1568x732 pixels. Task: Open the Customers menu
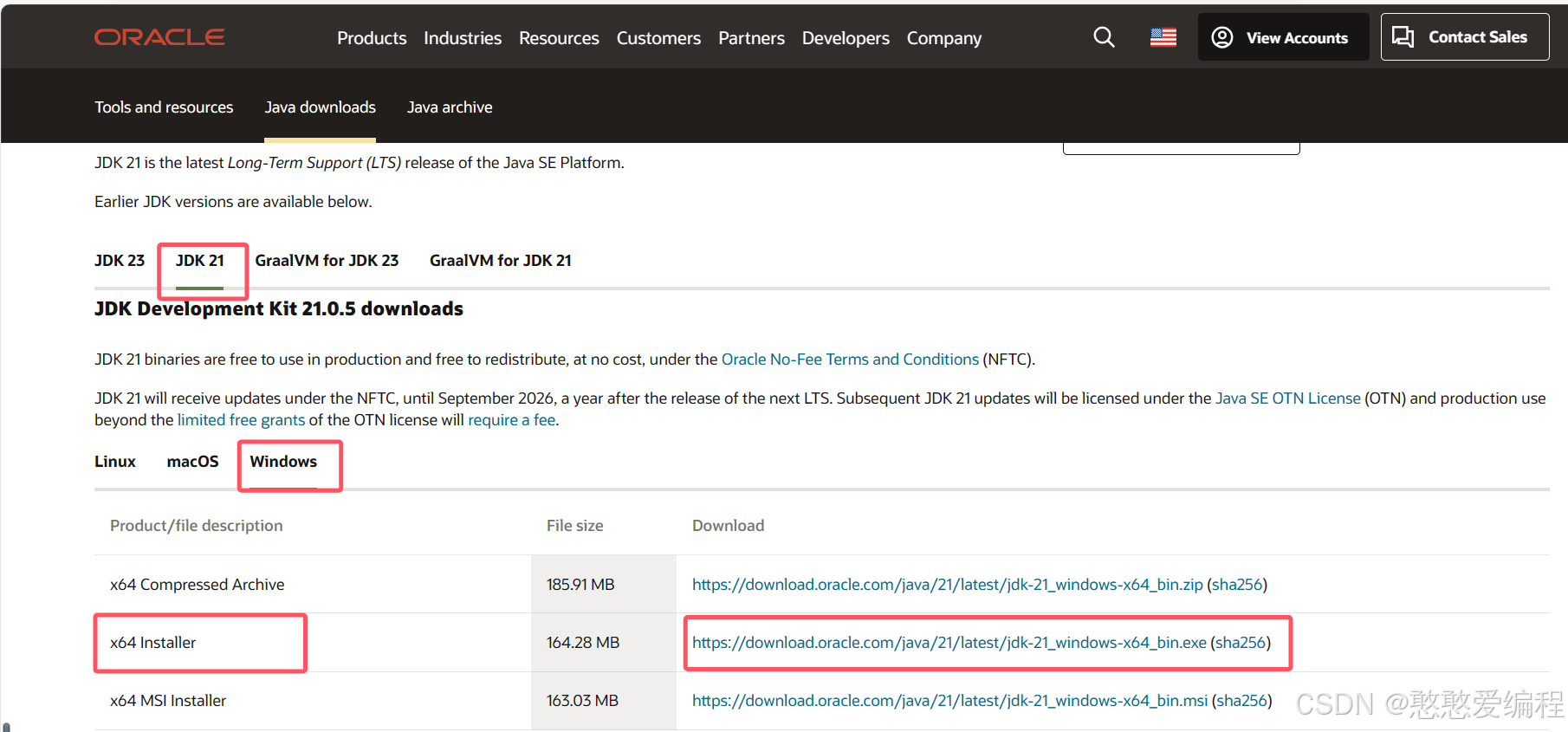coord(658,38)
